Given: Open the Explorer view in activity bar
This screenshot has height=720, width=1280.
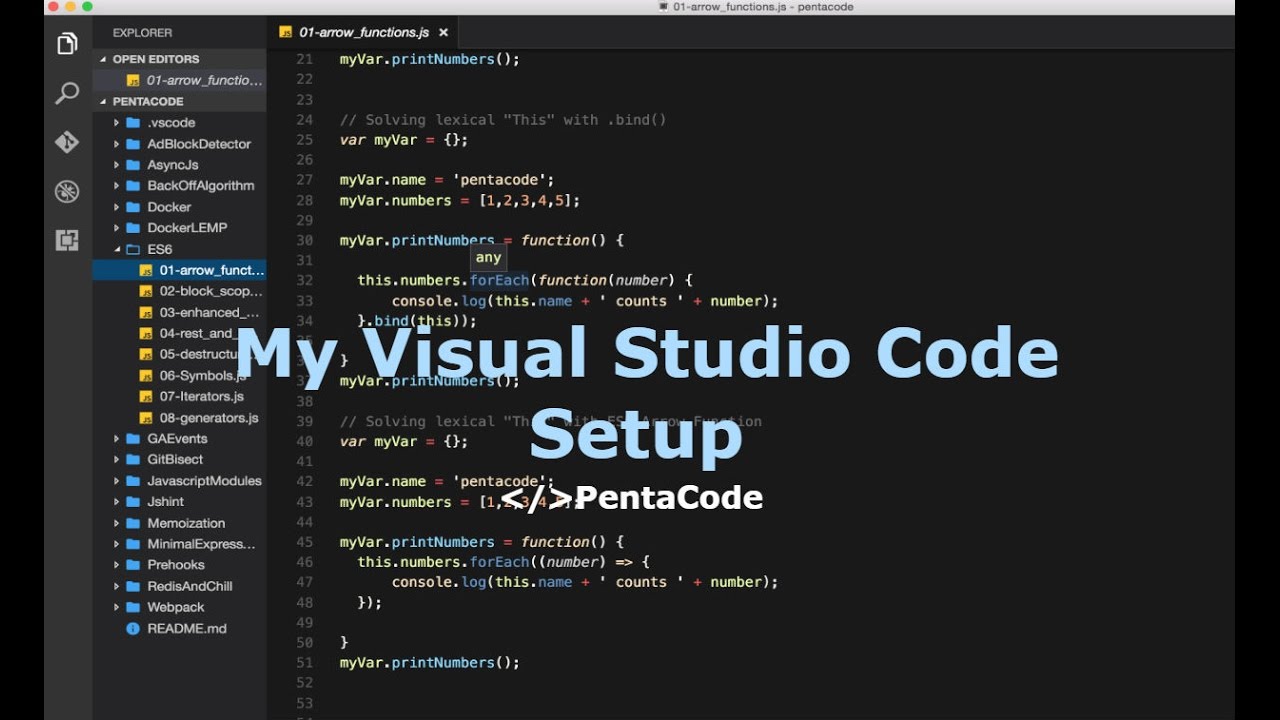Looking at the screenshot, I should (67, 44).
